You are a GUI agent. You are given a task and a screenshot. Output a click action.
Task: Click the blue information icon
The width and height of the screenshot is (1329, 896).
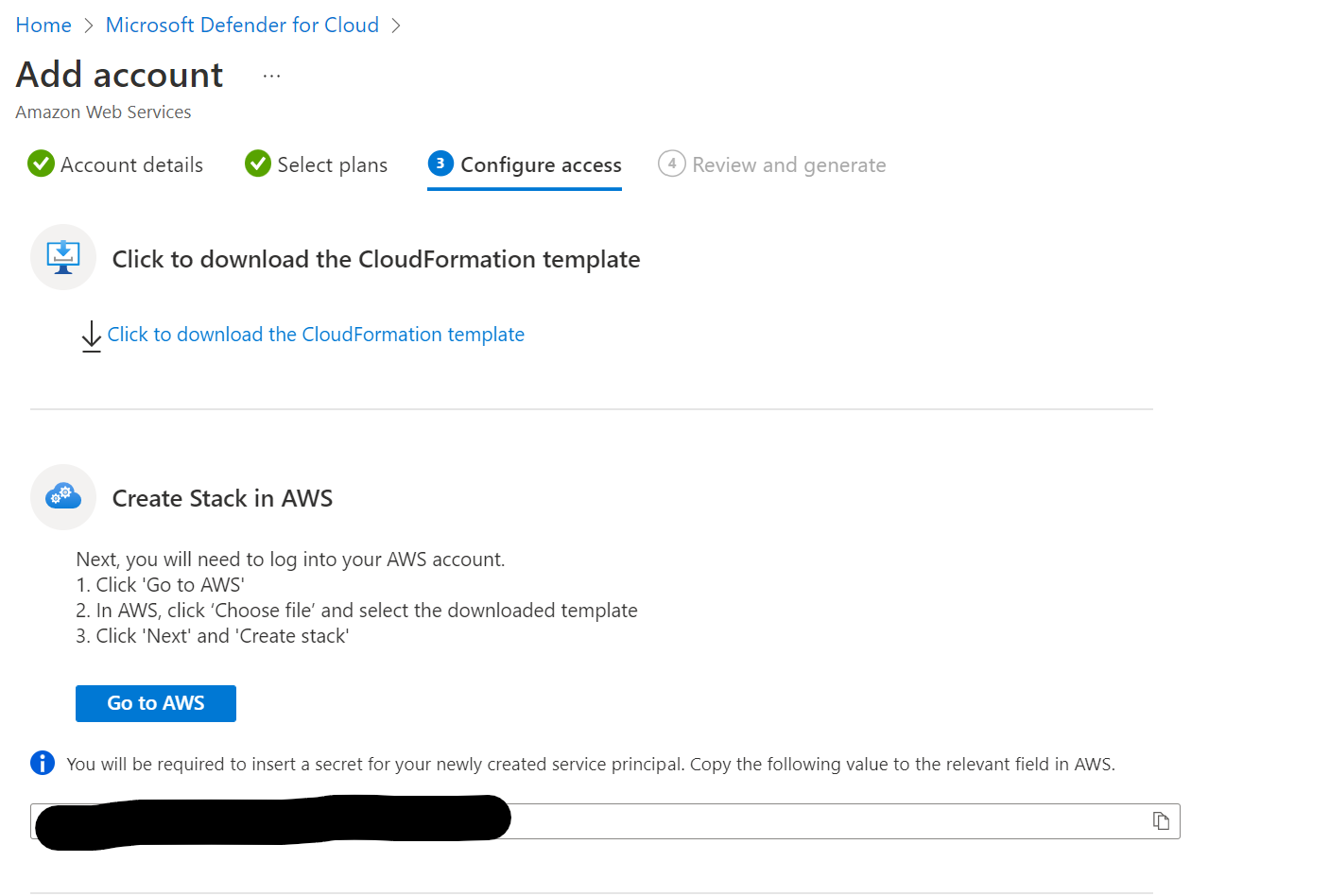click(x=43, y=763)
